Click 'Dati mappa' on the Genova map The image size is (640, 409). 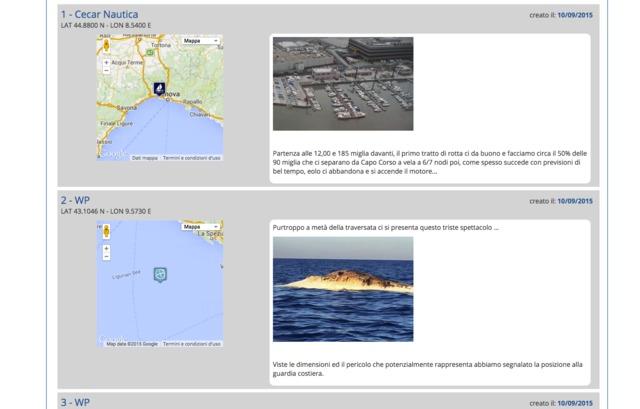tap(145, 158)
